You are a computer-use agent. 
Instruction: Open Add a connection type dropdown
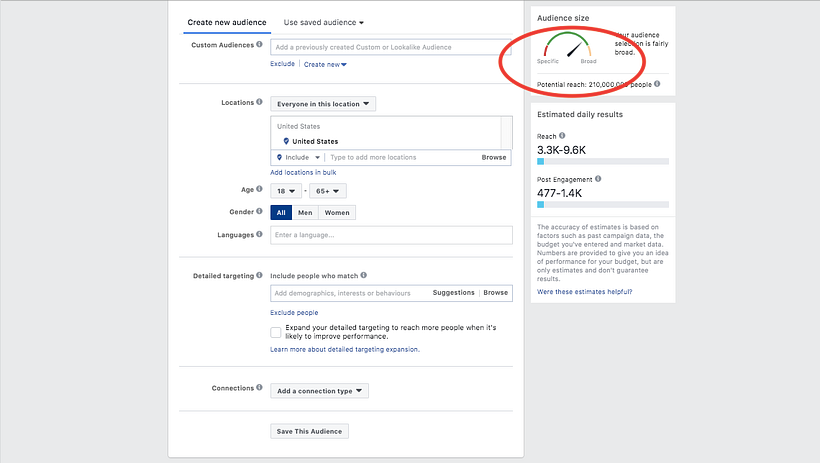point(319,391)
